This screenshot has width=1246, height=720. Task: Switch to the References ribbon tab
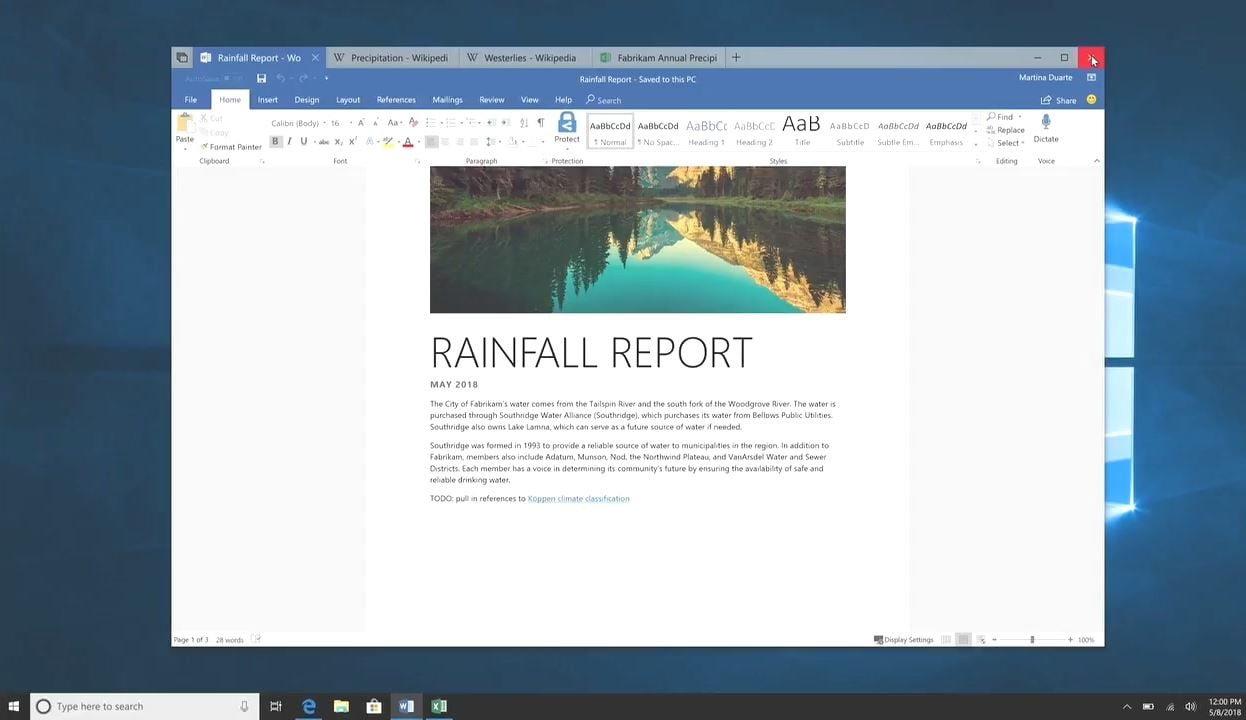coord(396,100)
